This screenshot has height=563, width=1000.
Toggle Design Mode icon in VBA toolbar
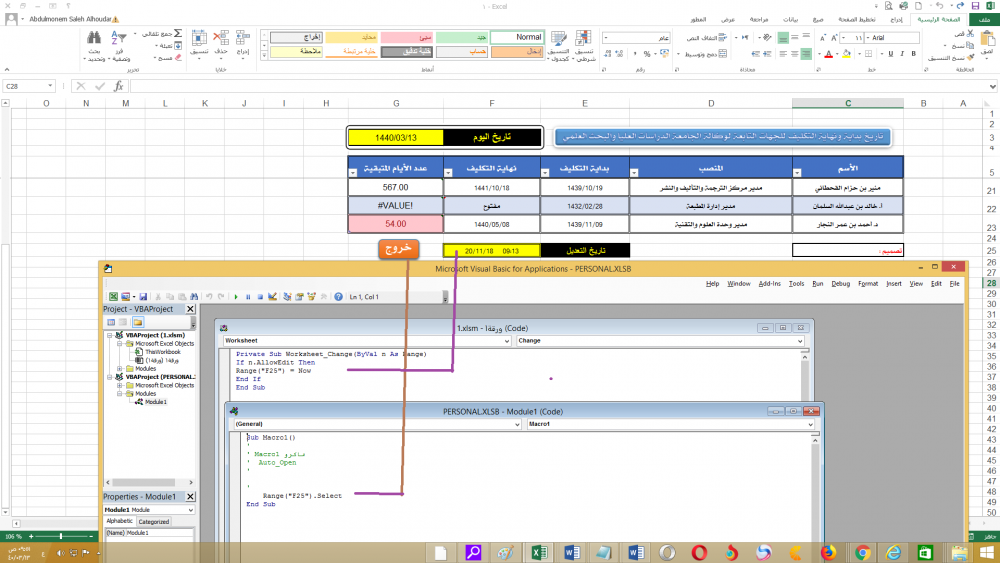[272, 296]
